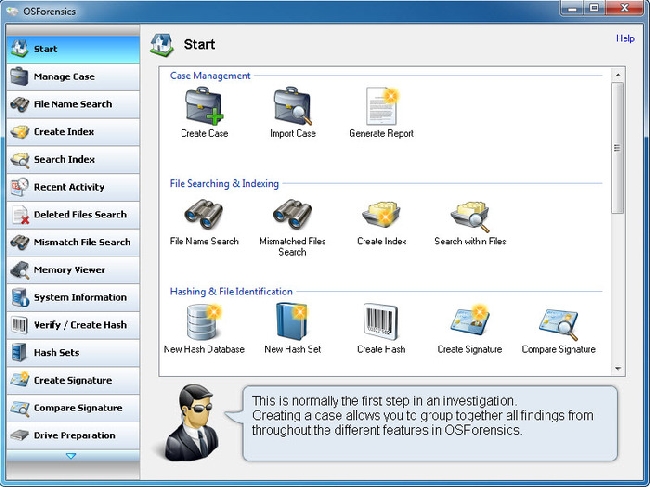Open System Information sidebar entry
This screenshot has height=487, width=650.
(x=70, y=298)
